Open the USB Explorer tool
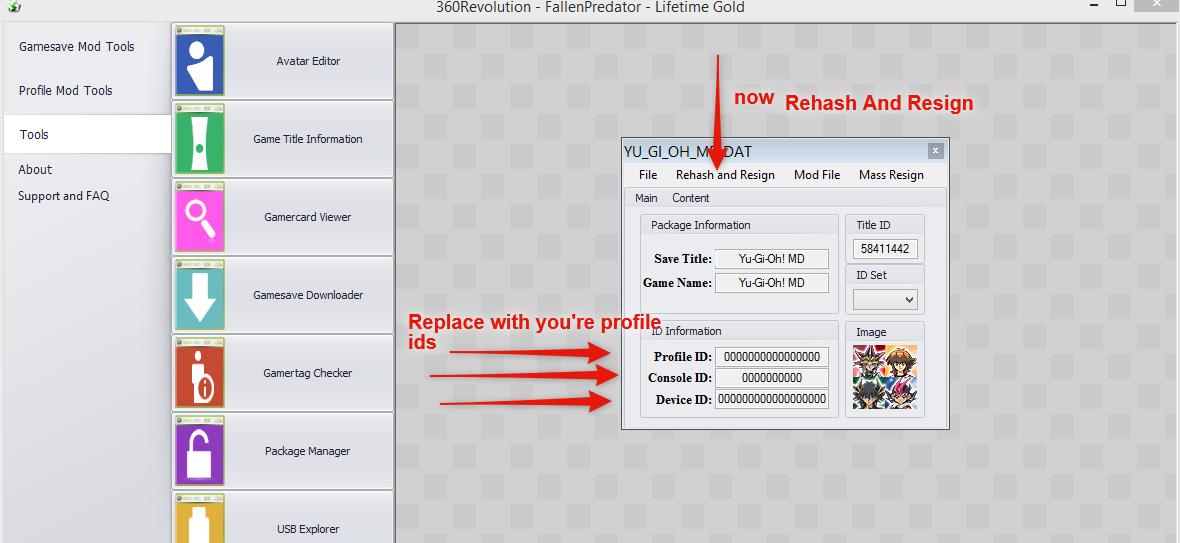 [282, 519]
